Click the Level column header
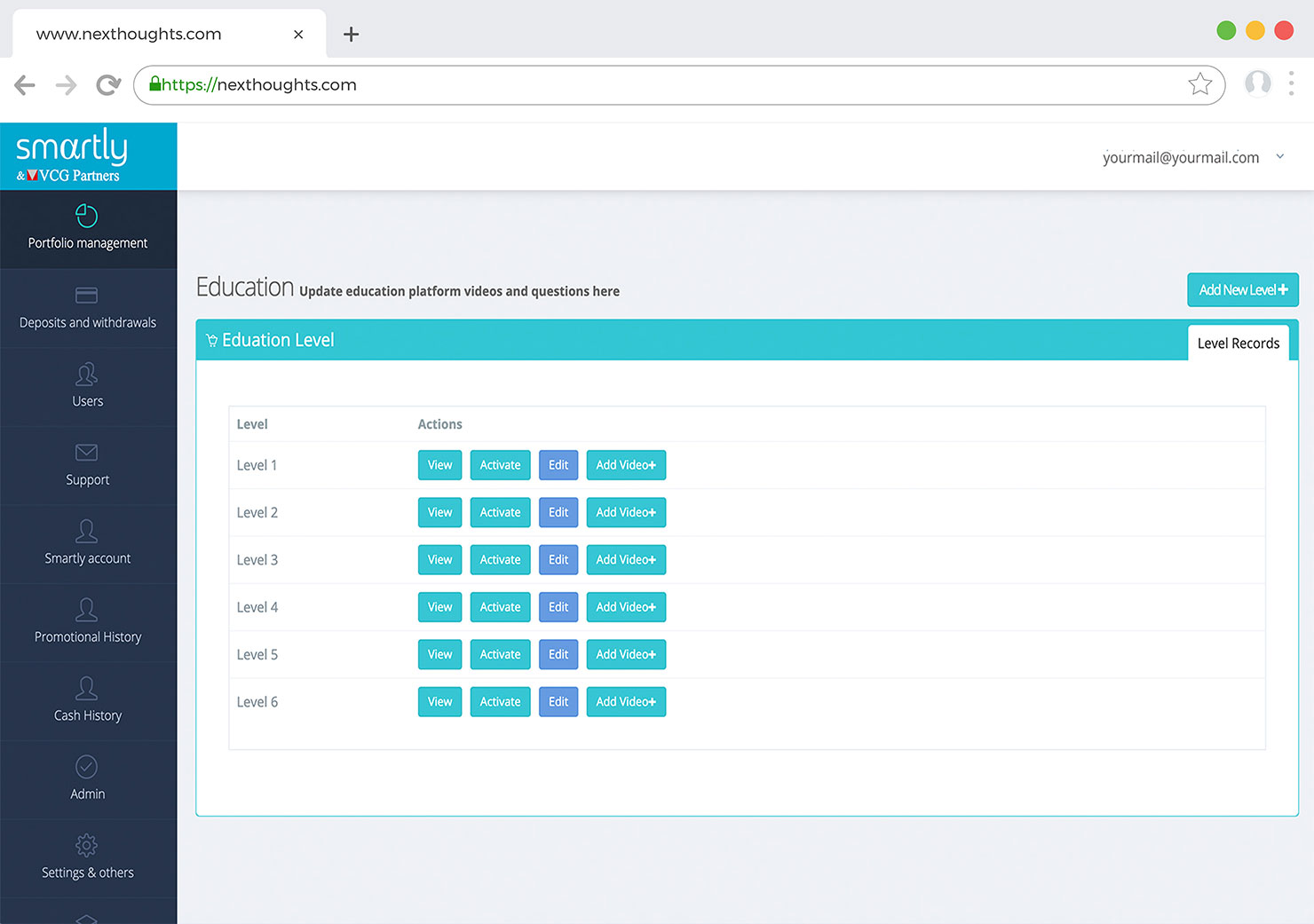The height and width of the screenshot is (924, 1314). [252, 424]
